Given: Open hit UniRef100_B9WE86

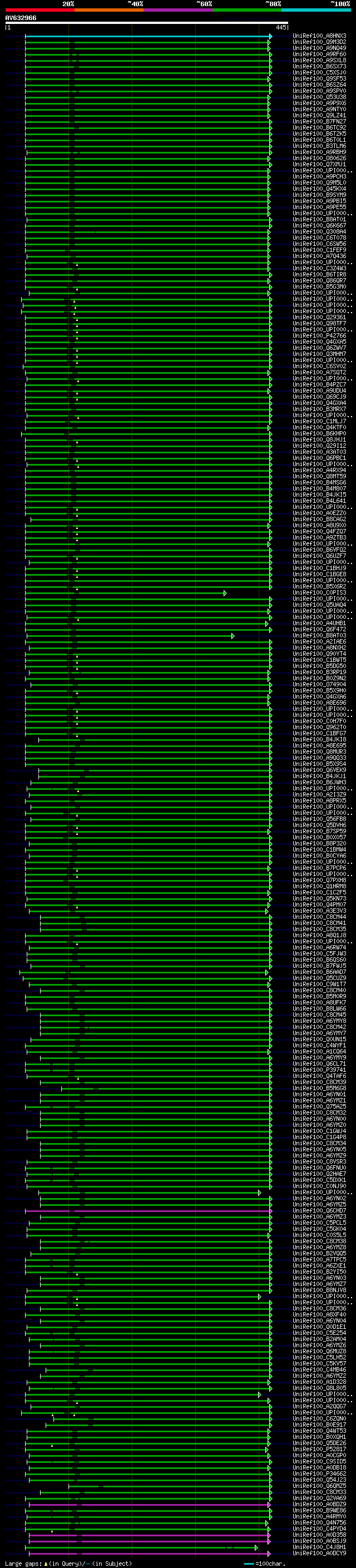Looking at the screenshot, I should click(x=319, y=1511).
